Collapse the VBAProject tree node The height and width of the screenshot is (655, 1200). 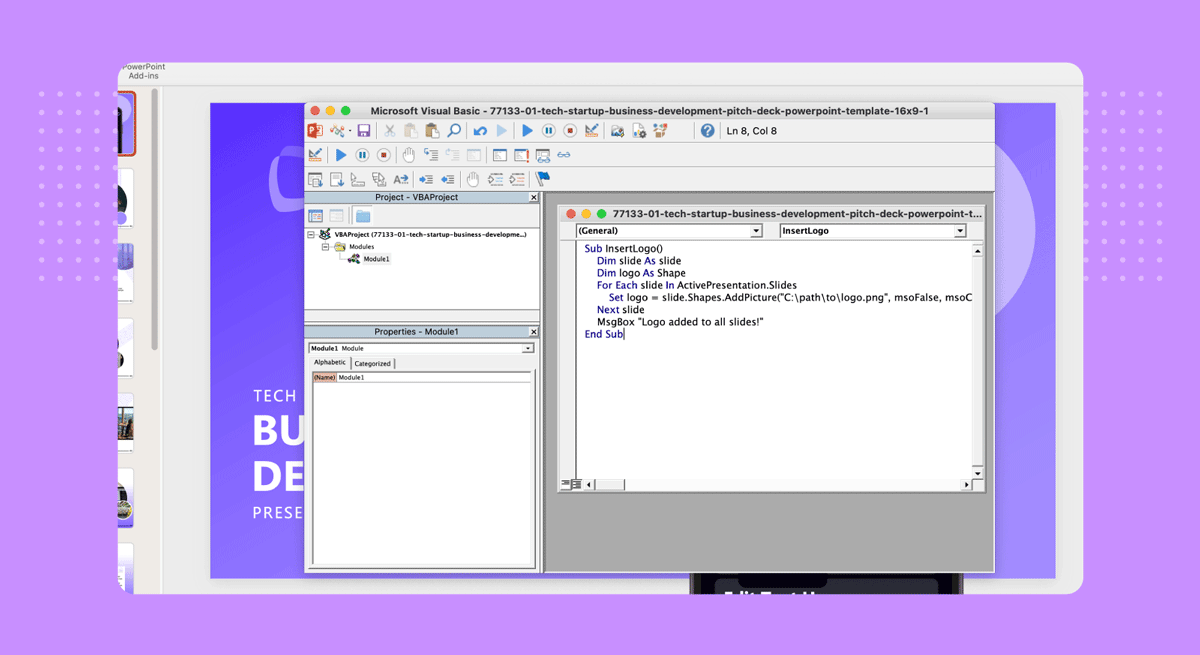311,234
